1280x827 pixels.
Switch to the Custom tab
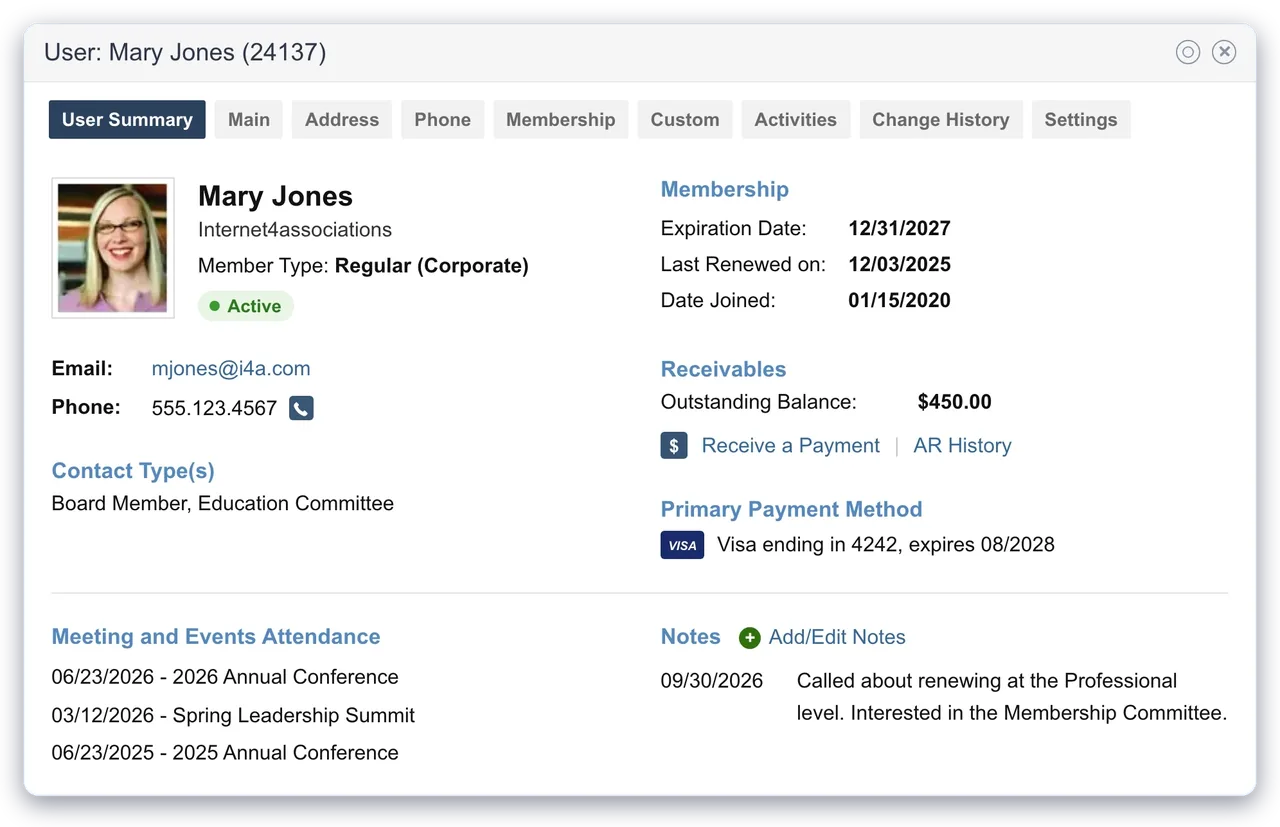[x=685, y=119]
